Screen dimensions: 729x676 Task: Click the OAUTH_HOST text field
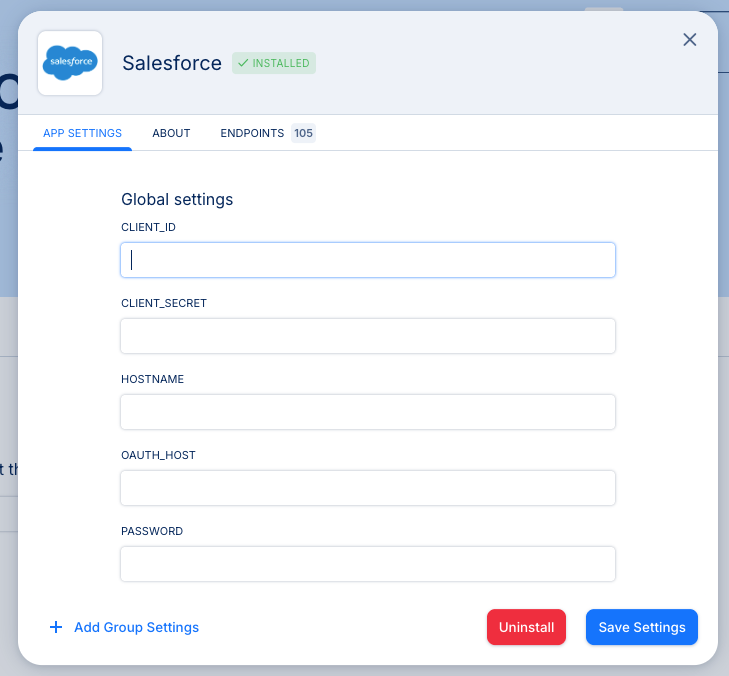point(367,488)
